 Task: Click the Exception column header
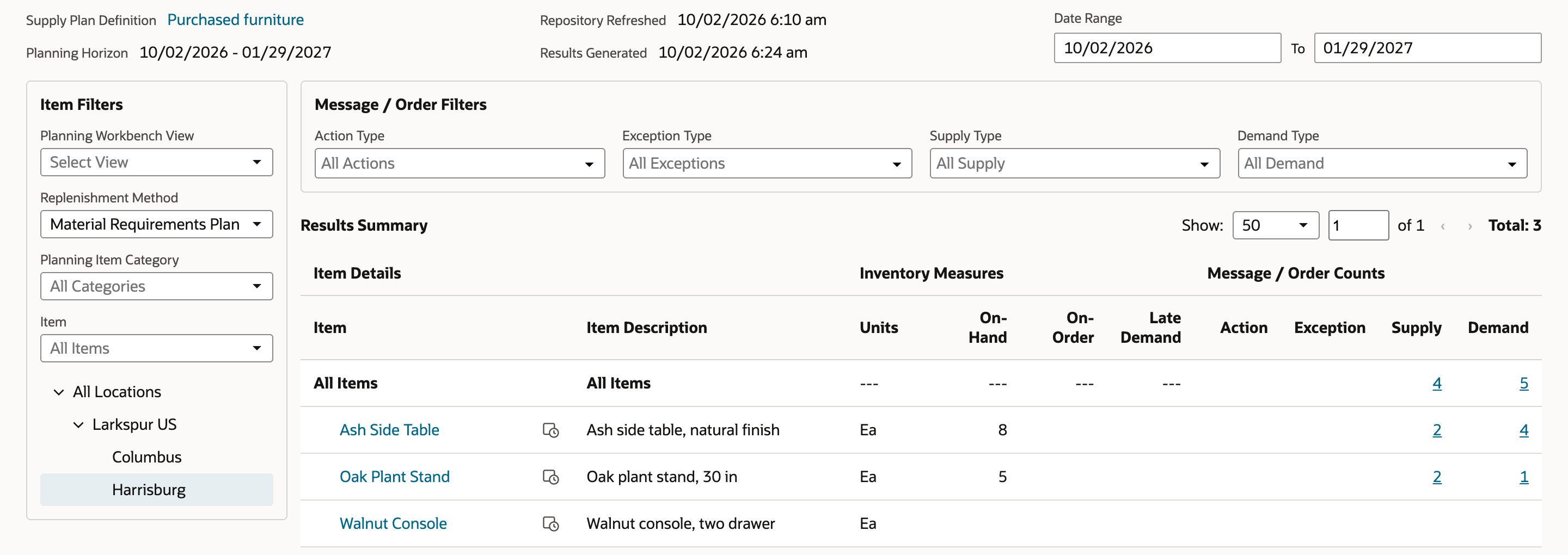1330,328
